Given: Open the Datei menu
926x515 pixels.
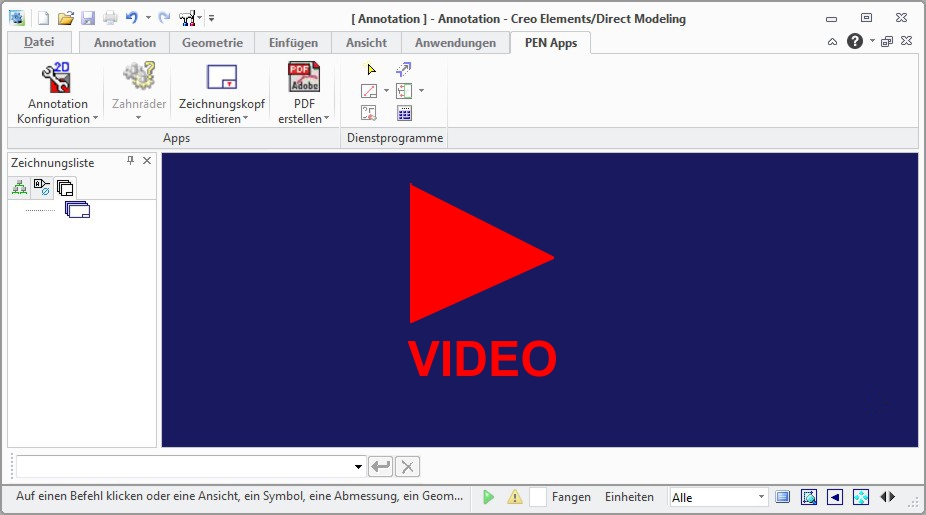Looking at the screenshot, I should (39, 42).
